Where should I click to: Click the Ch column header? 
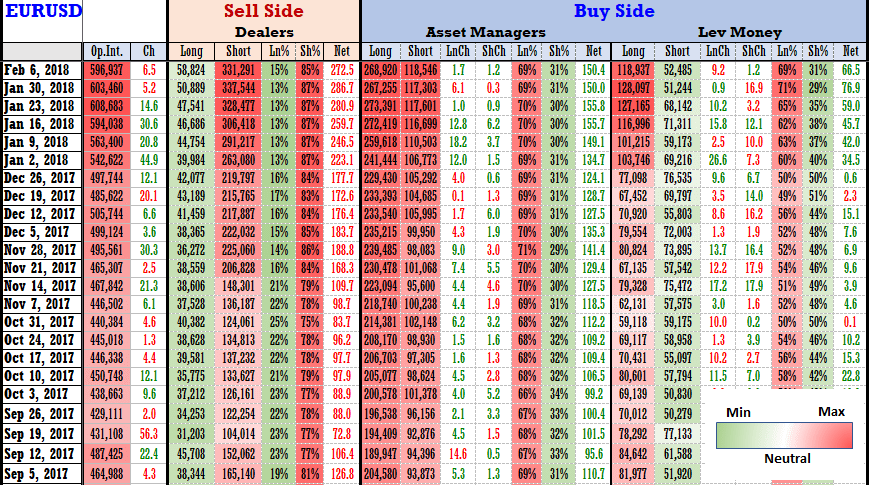(x=149, y=51)
